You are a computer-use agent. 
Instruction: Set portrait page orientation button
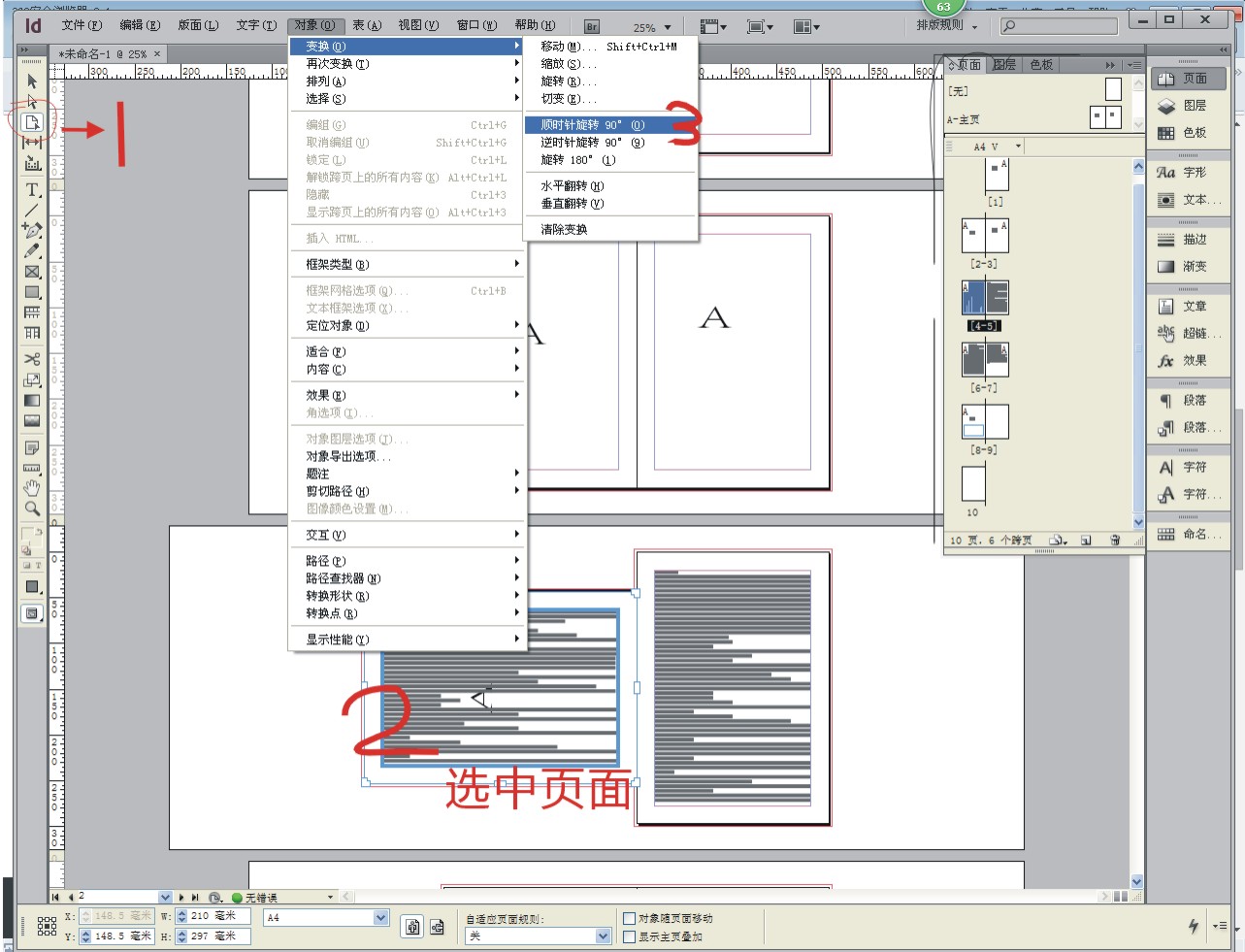coord(412,927)
